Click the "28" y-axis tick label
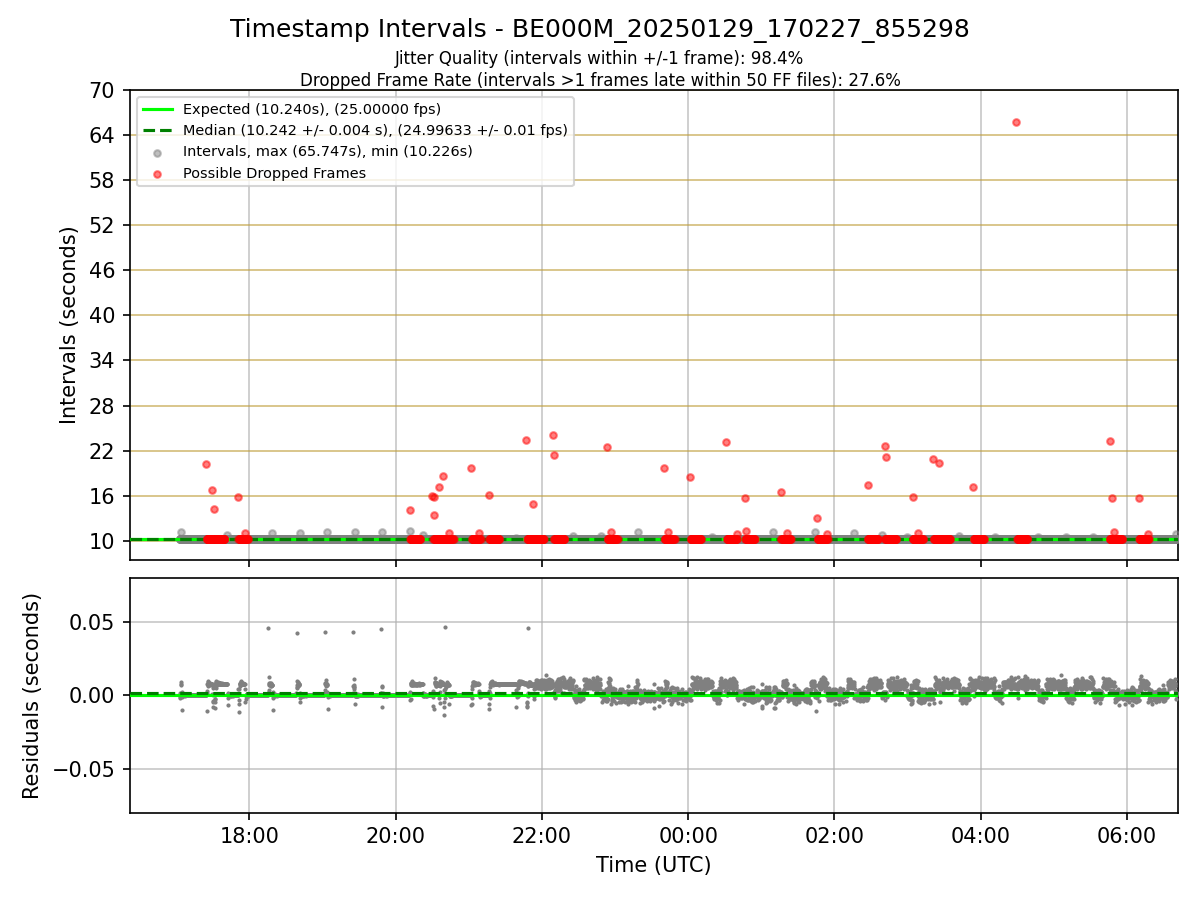The height and width of the screenshot is (900, 1200). [x=102, y=406]
